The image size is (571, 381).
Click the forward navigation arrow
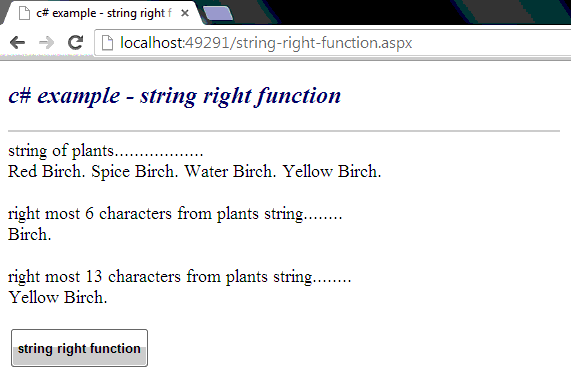click(x=46, y=43)
